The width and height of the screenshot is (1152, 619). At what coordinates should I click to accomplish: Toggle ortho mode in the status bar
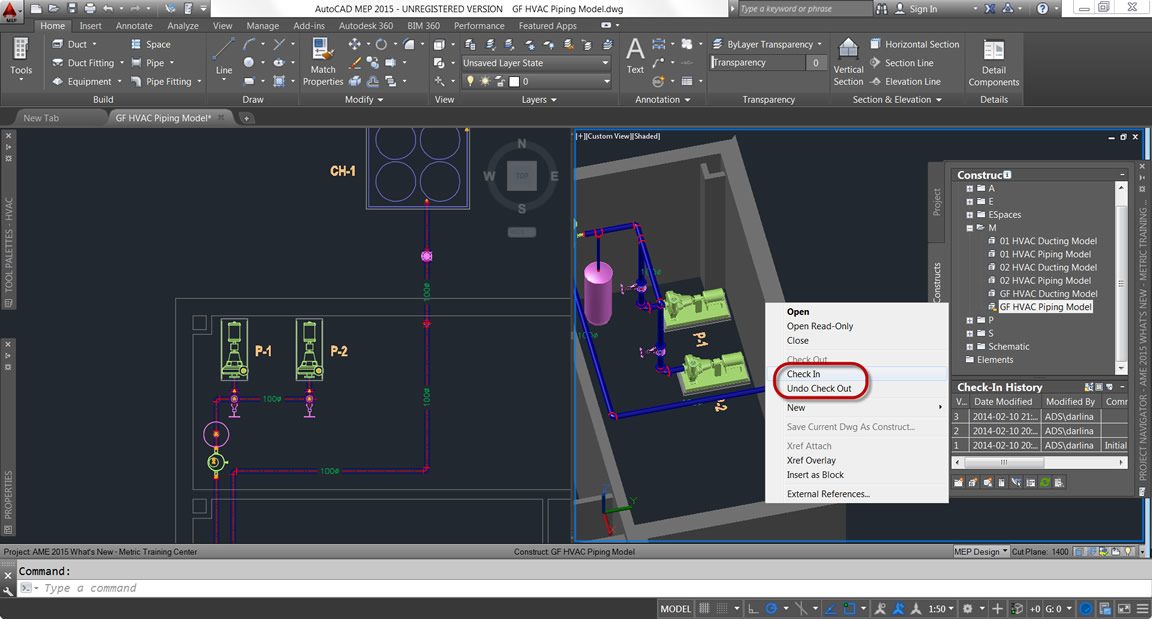point(752,609)
